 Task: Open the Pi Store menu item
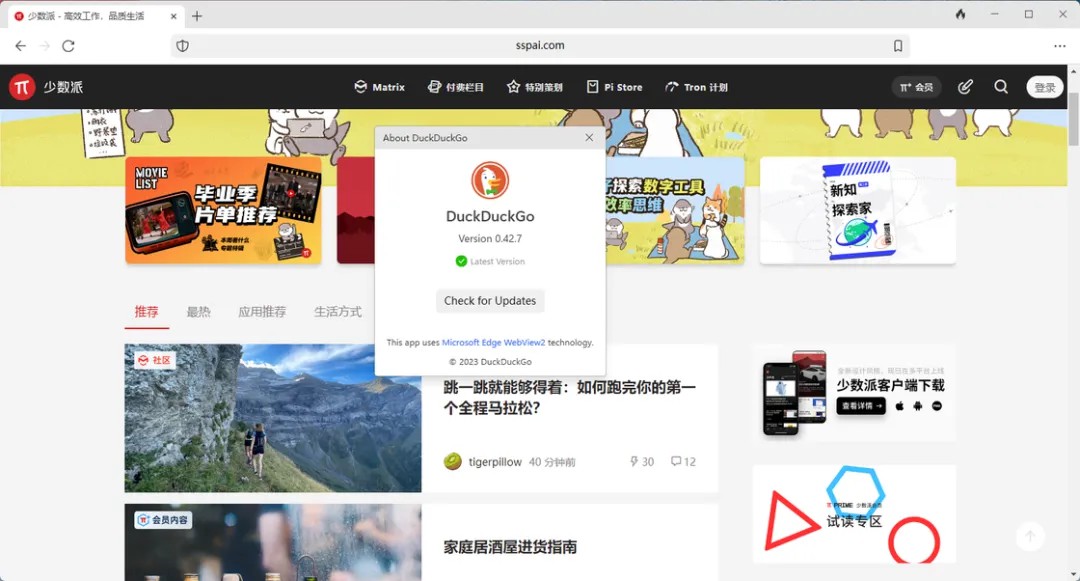[614, 87]
